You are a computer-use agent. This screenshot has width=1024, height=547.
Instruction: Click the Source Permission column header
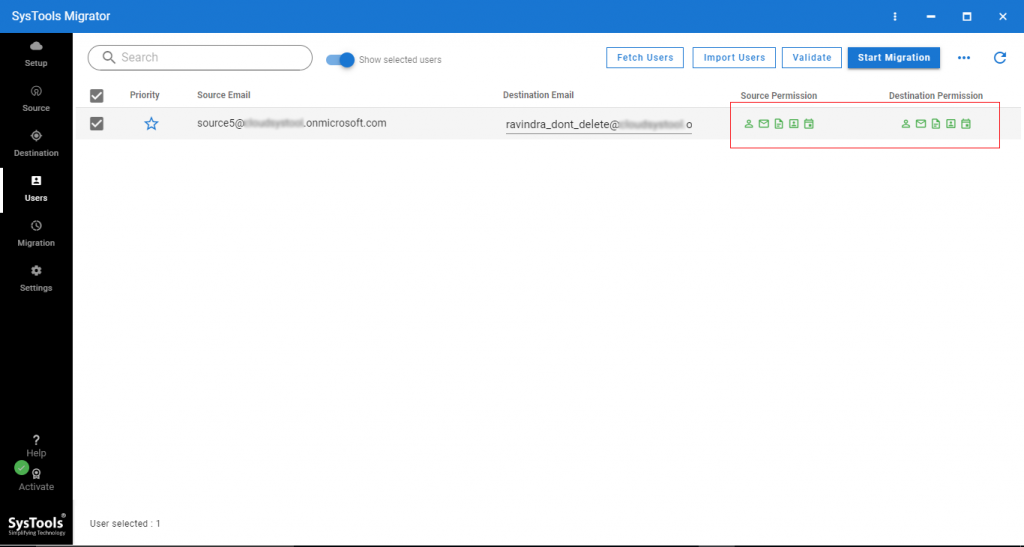point(778,95)
